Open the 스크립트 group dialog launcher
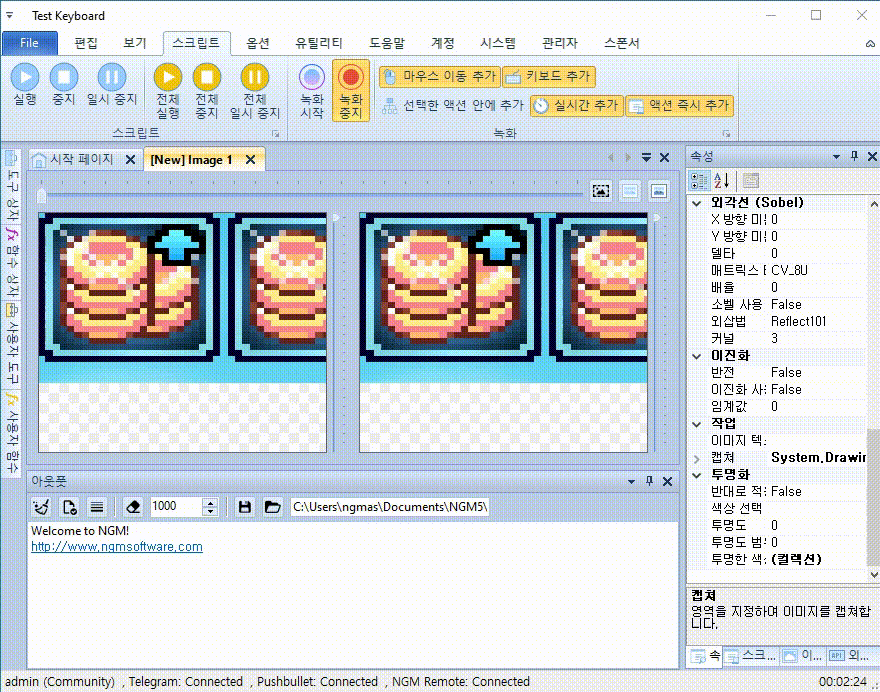880x692 pixels. 276,134
